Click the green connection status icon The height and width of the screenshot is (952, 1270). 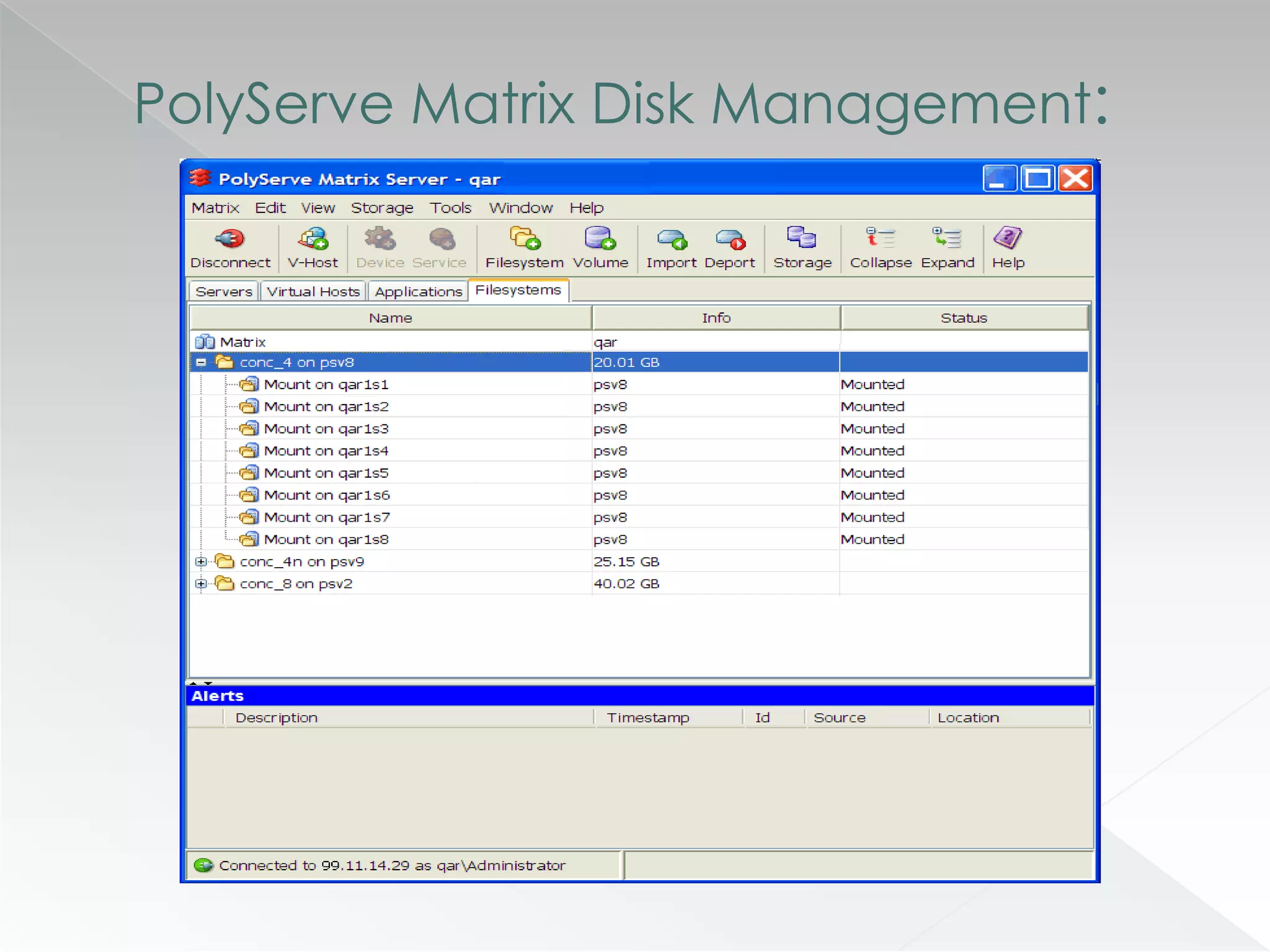tap(203, 865)
